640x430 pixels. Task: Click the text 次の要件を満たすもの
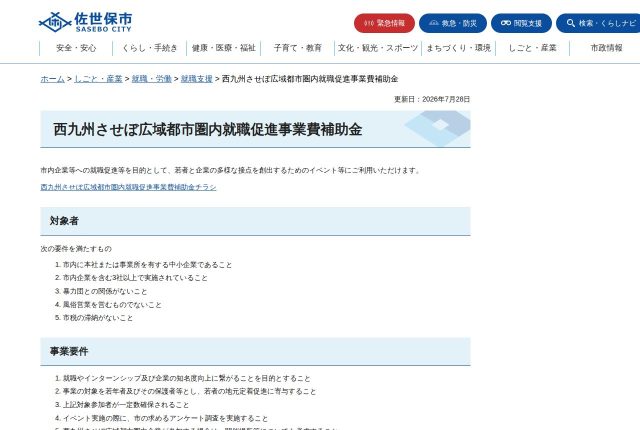(x=76, y=248)
